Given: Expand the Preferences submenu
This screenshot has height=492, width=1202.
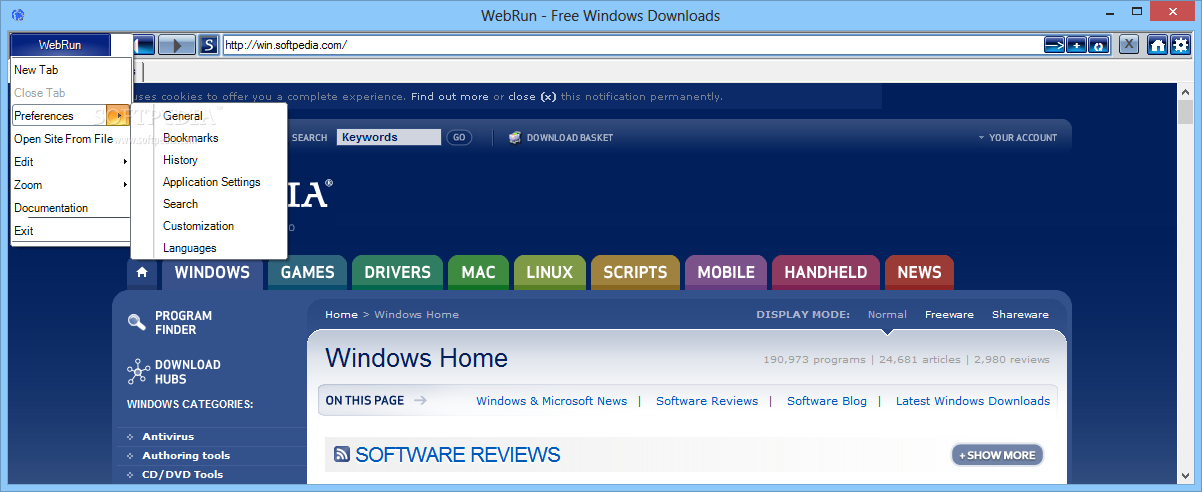Looking at the screenshot, I should (x=70, y=116).
